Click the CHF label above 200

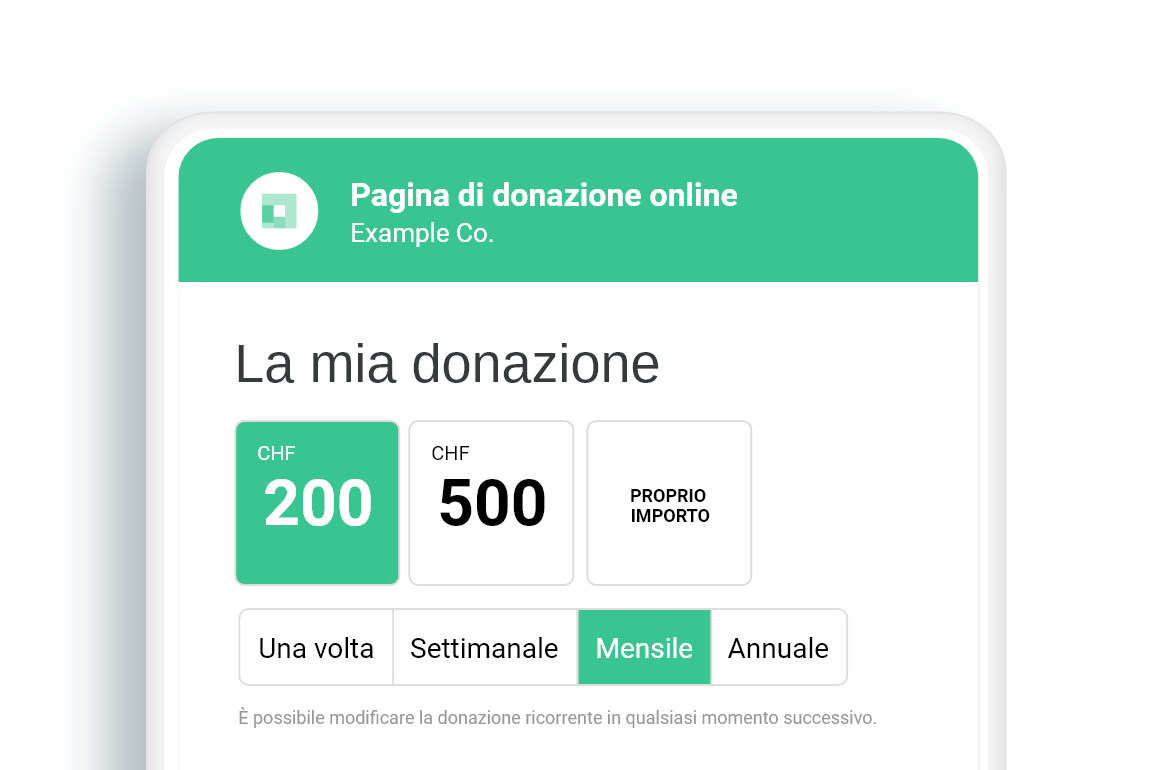(x=276, y=453)
